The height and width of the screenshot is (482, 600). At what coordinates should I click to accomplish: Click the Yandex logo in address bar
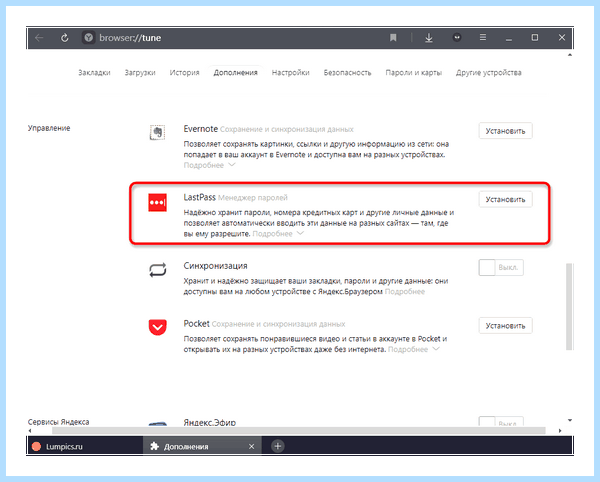[88, 37]
